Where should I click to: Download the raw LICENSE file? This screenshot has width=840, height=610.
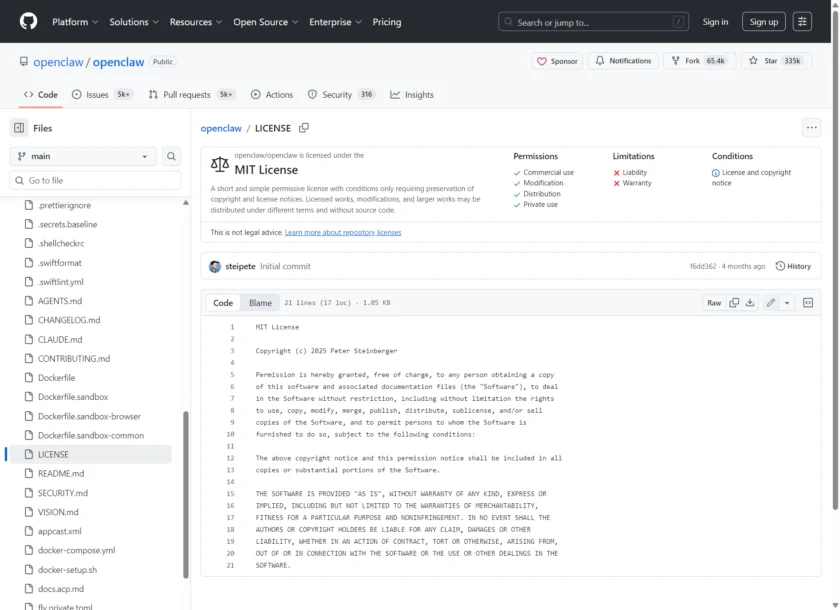pyautogui.click(x=750, y=303)
